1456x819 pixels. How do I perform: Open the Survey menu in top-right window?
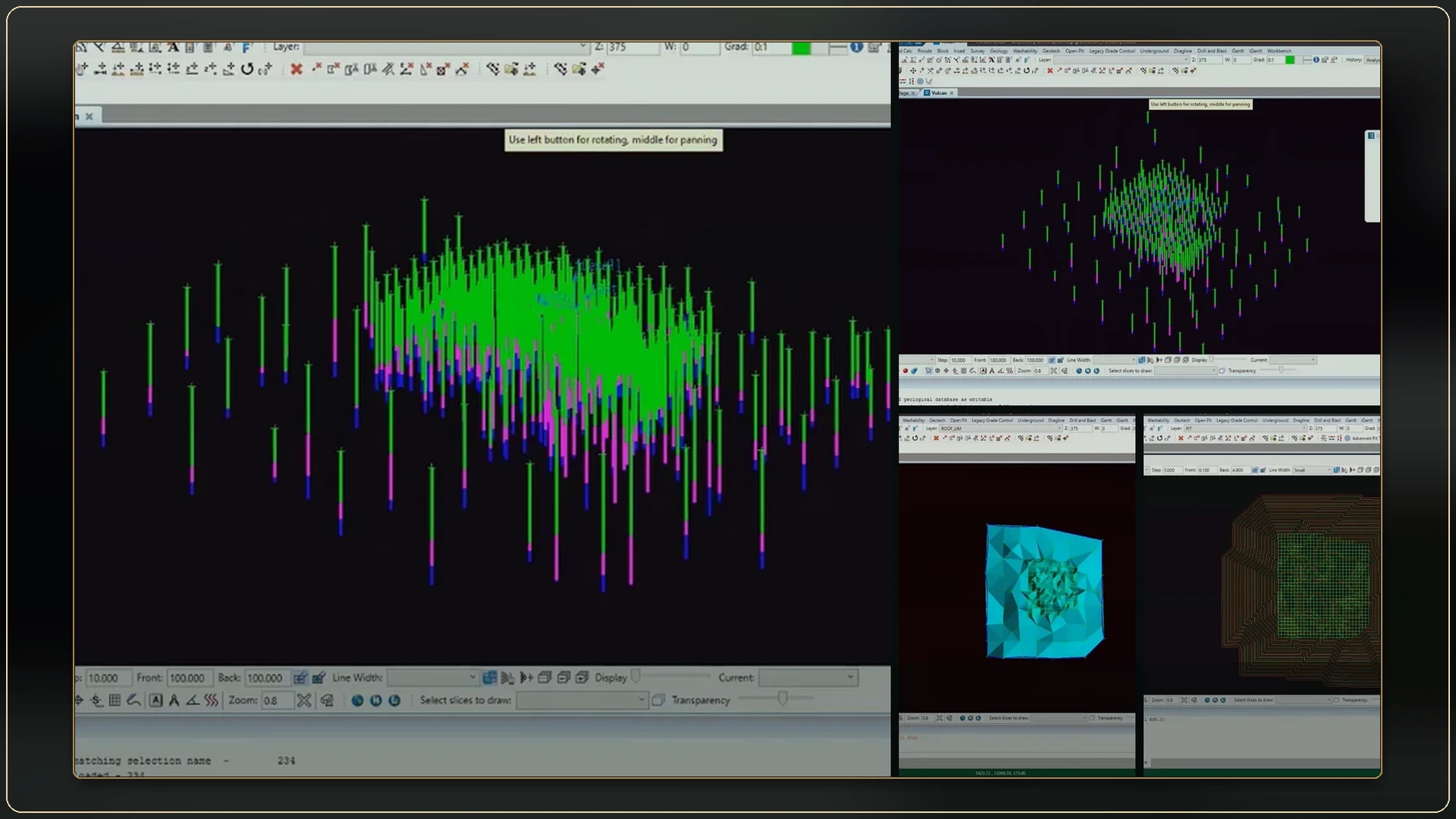pos(977,51)
